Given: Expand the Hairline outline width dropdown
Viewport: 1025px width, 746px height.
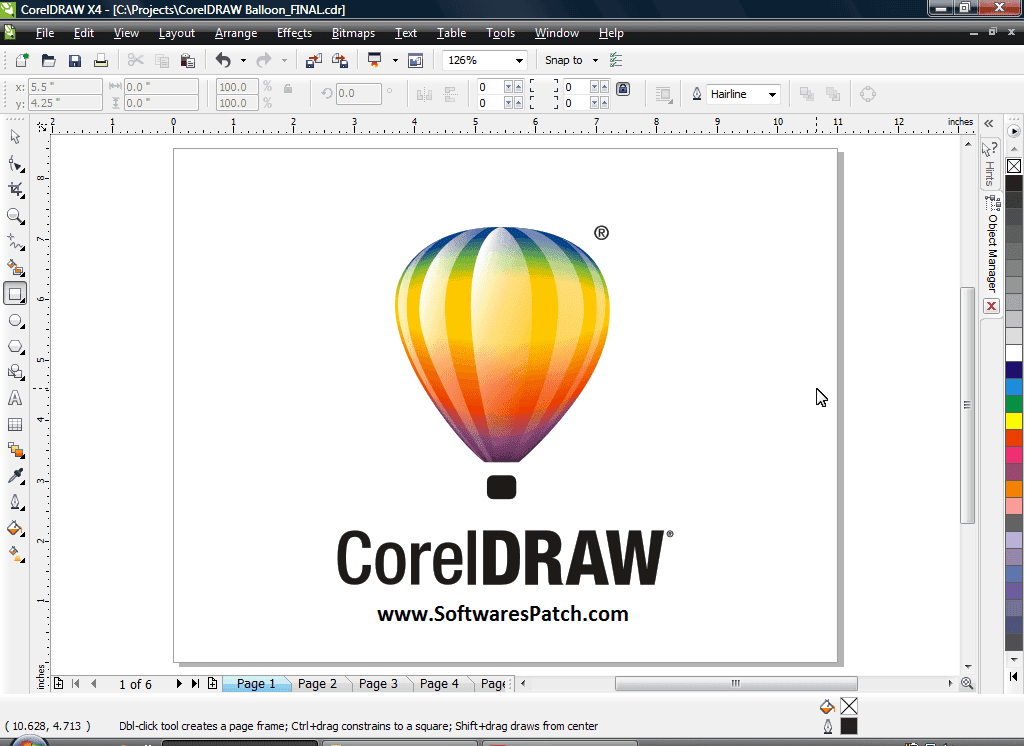Looking at the screenshot, I should [x=773, y=94].
